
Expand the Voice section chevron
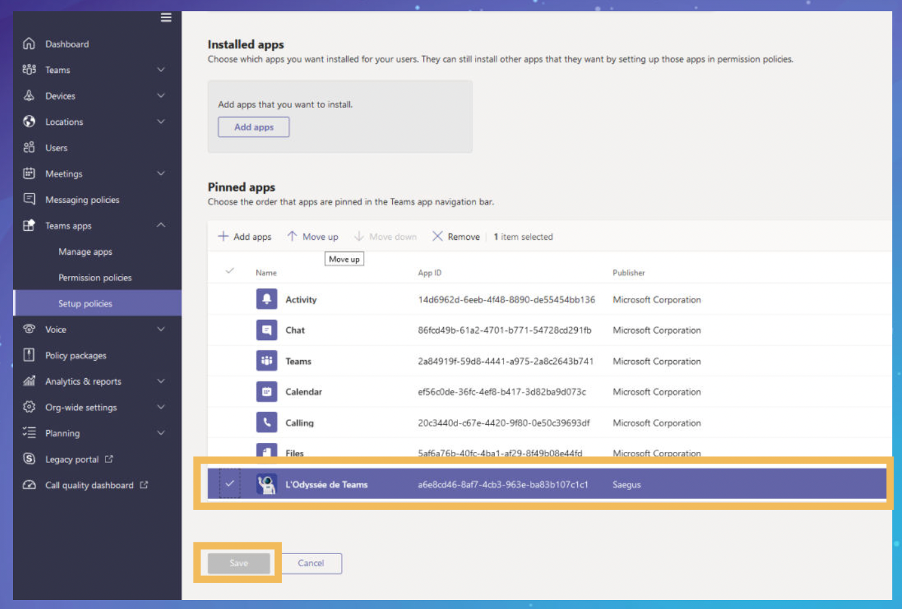pyautogui.click(x=161, y=329)
